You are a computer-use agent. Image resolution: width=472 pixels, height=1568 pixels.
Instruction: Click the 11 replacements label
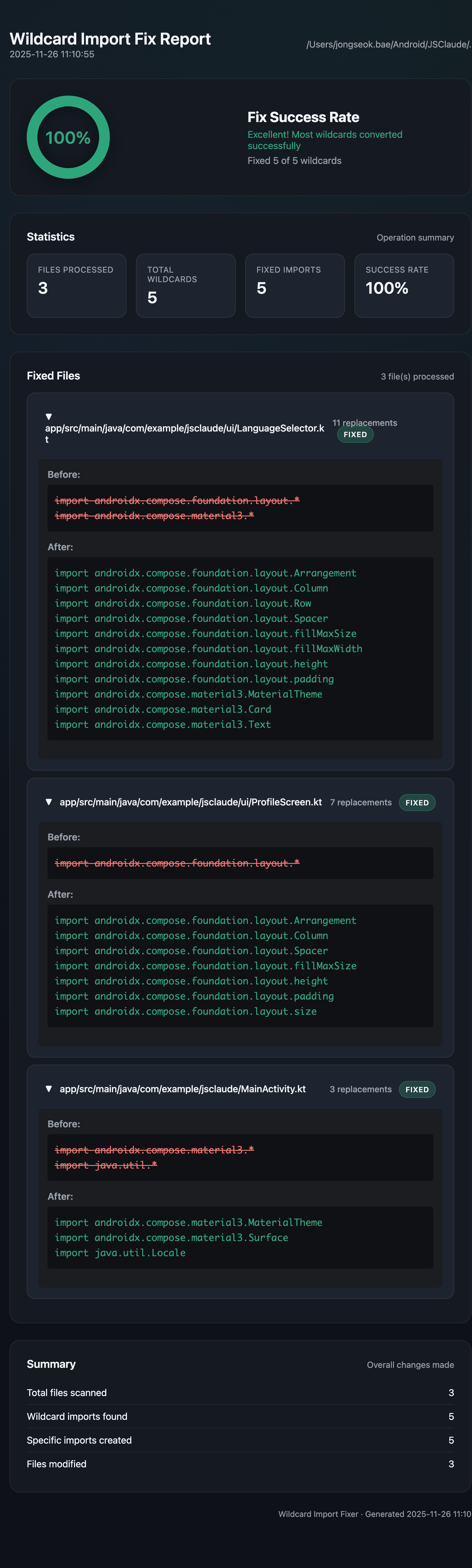[x=364, y=423]
